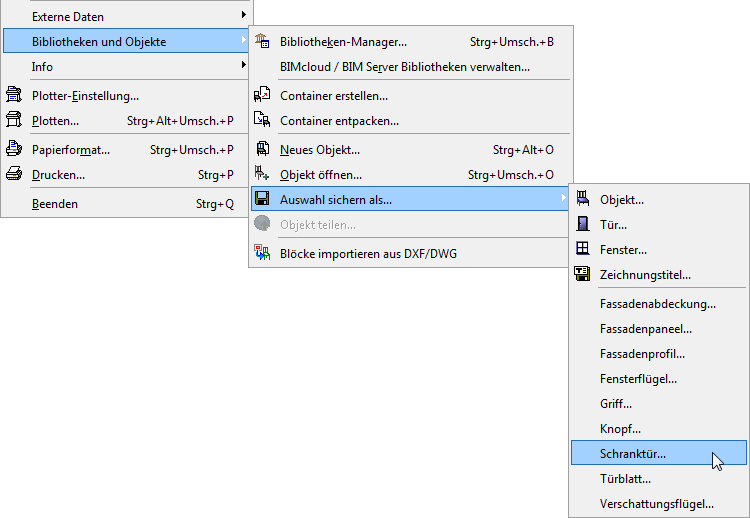Open the Info menu entry
The width and height of the screenshot is (750, 518).
126,66
